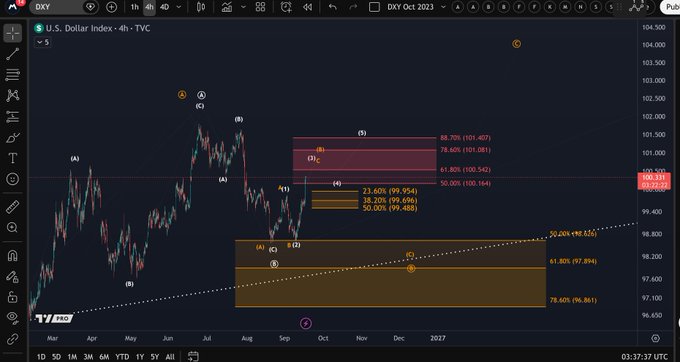Viewport: 680px width, 362px height.
Task: Start bar replay mode
Action: click(x=307, y=7)
